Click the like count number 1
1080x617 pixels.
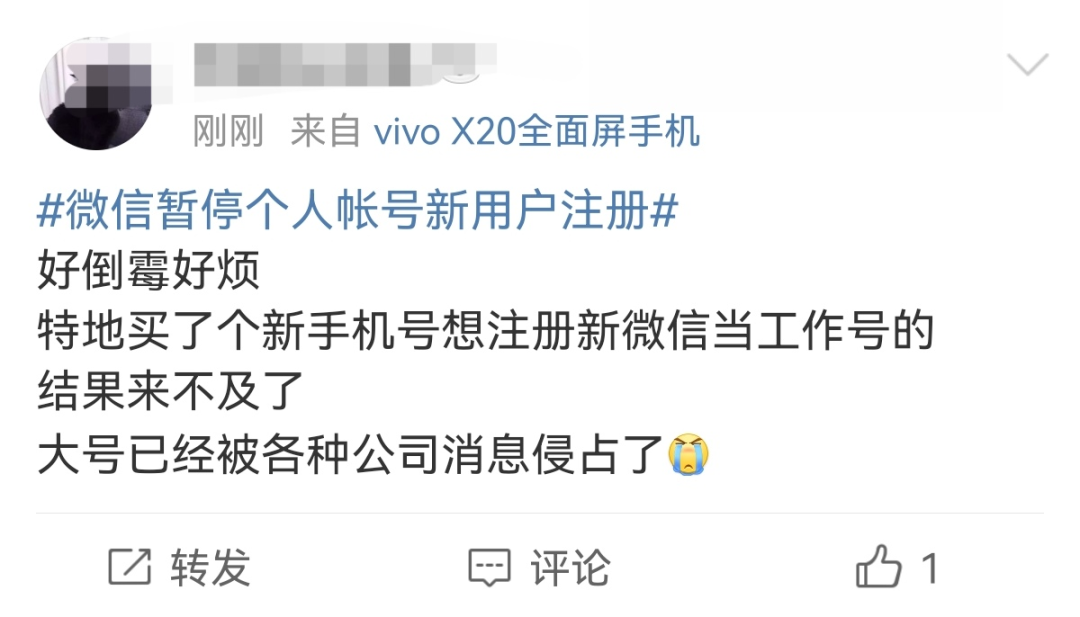click(930, 569)
